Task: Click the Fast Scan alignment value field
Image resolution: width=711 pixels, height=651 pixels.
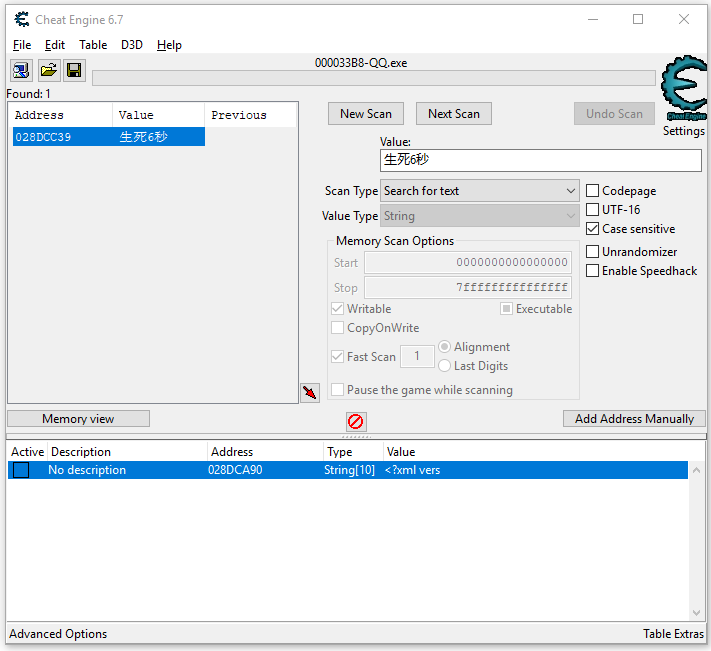Action: [x=417, y=356]
